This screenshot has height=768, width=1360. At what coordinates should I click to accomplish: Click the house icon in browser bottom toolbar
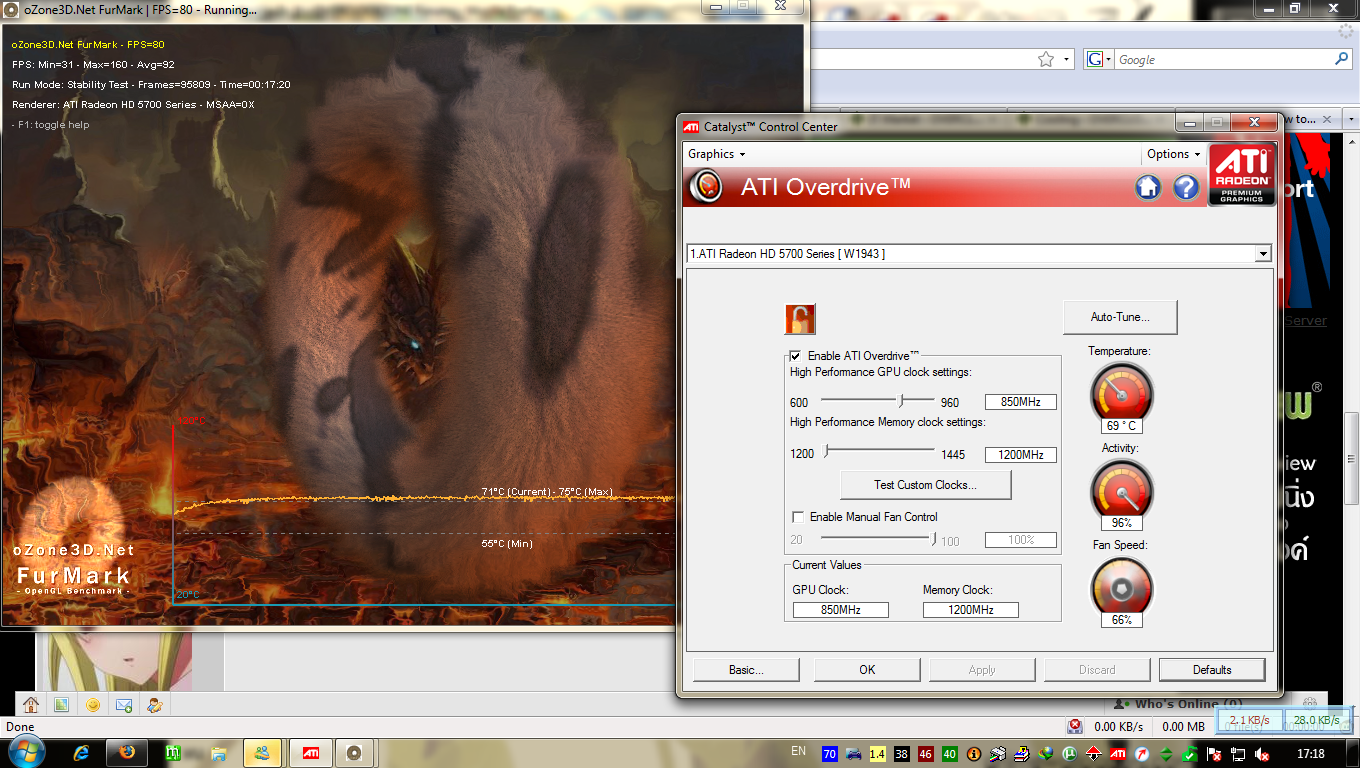(x=31, y=705)
